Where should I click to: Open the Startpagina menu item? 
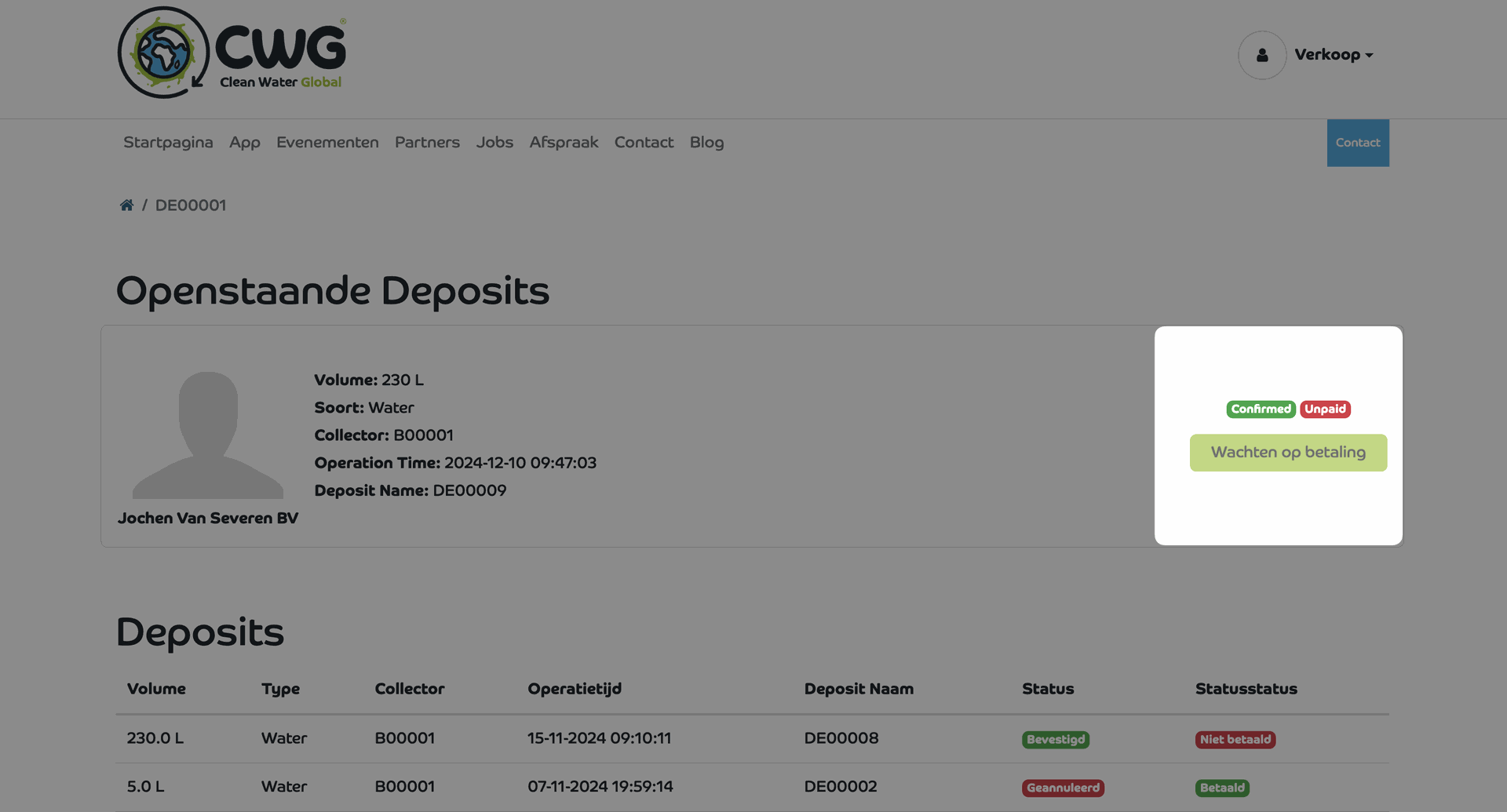[168, 143]
